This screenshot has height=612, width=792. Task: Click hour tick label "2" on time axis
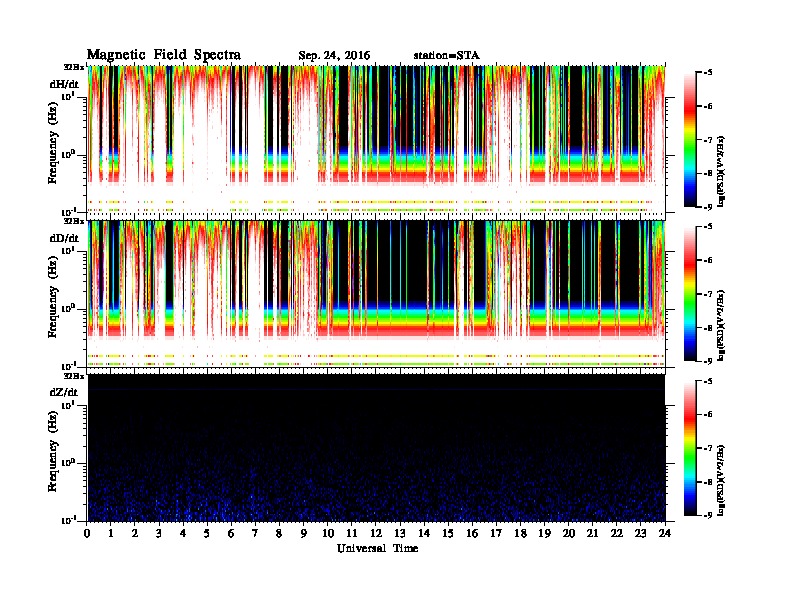[x=135, y=533]
